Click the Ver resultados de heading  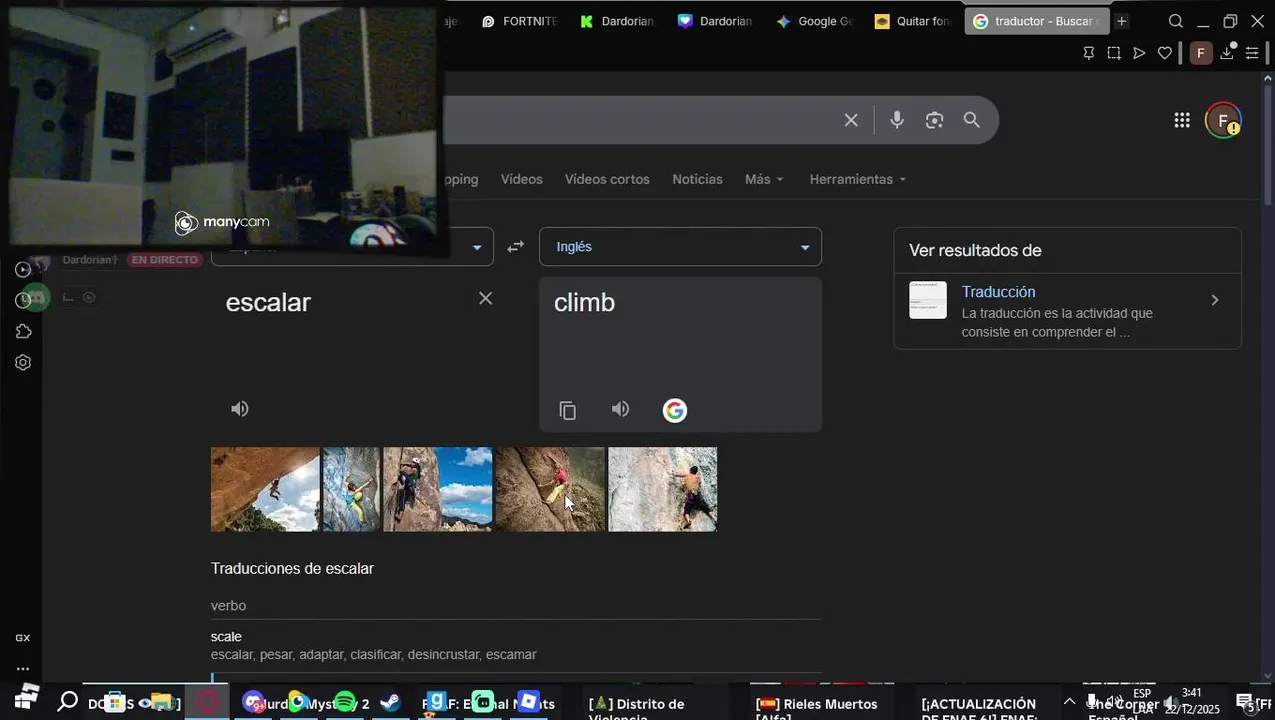975,250
